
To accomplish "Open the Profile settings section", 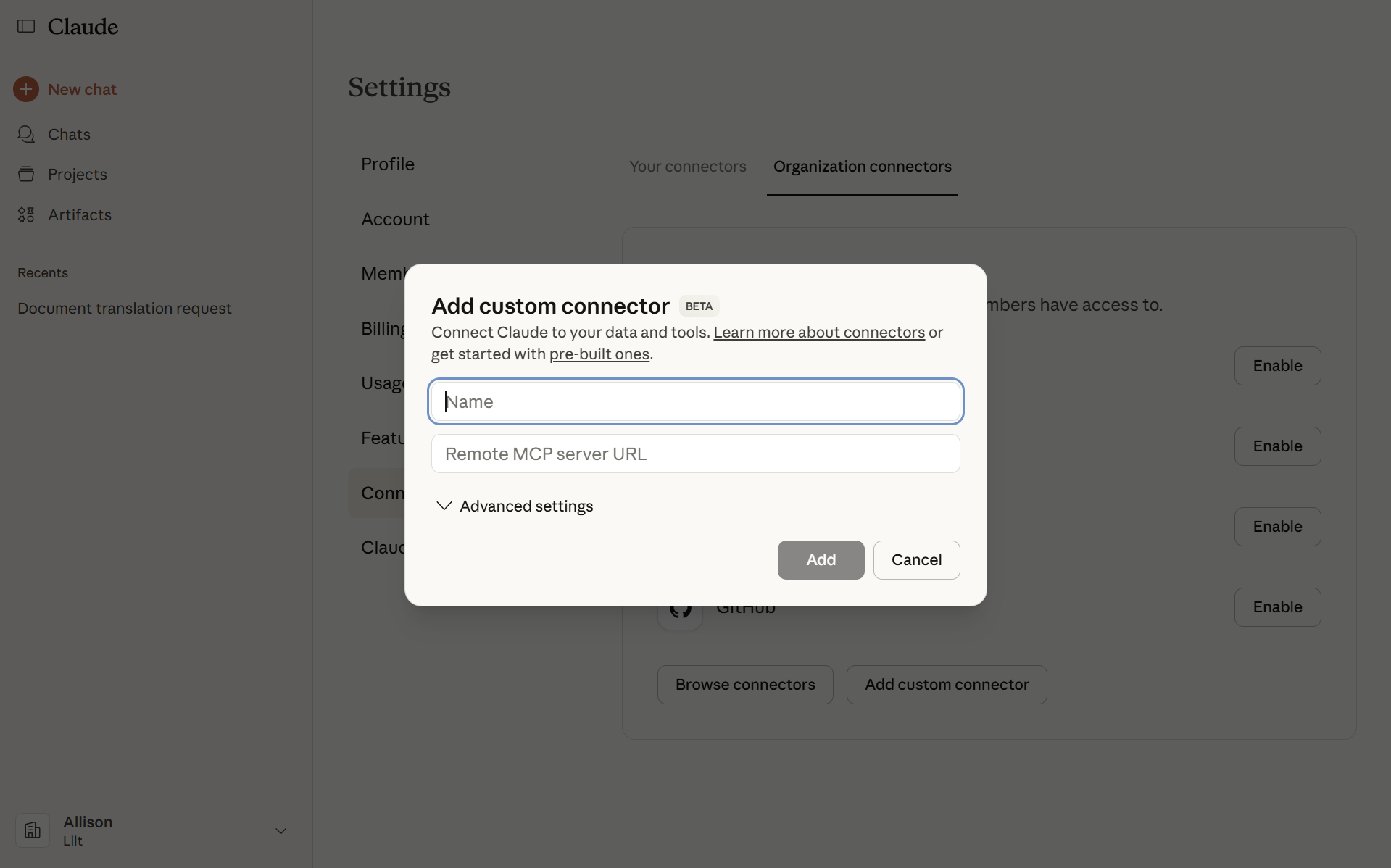I will point(388,164).
